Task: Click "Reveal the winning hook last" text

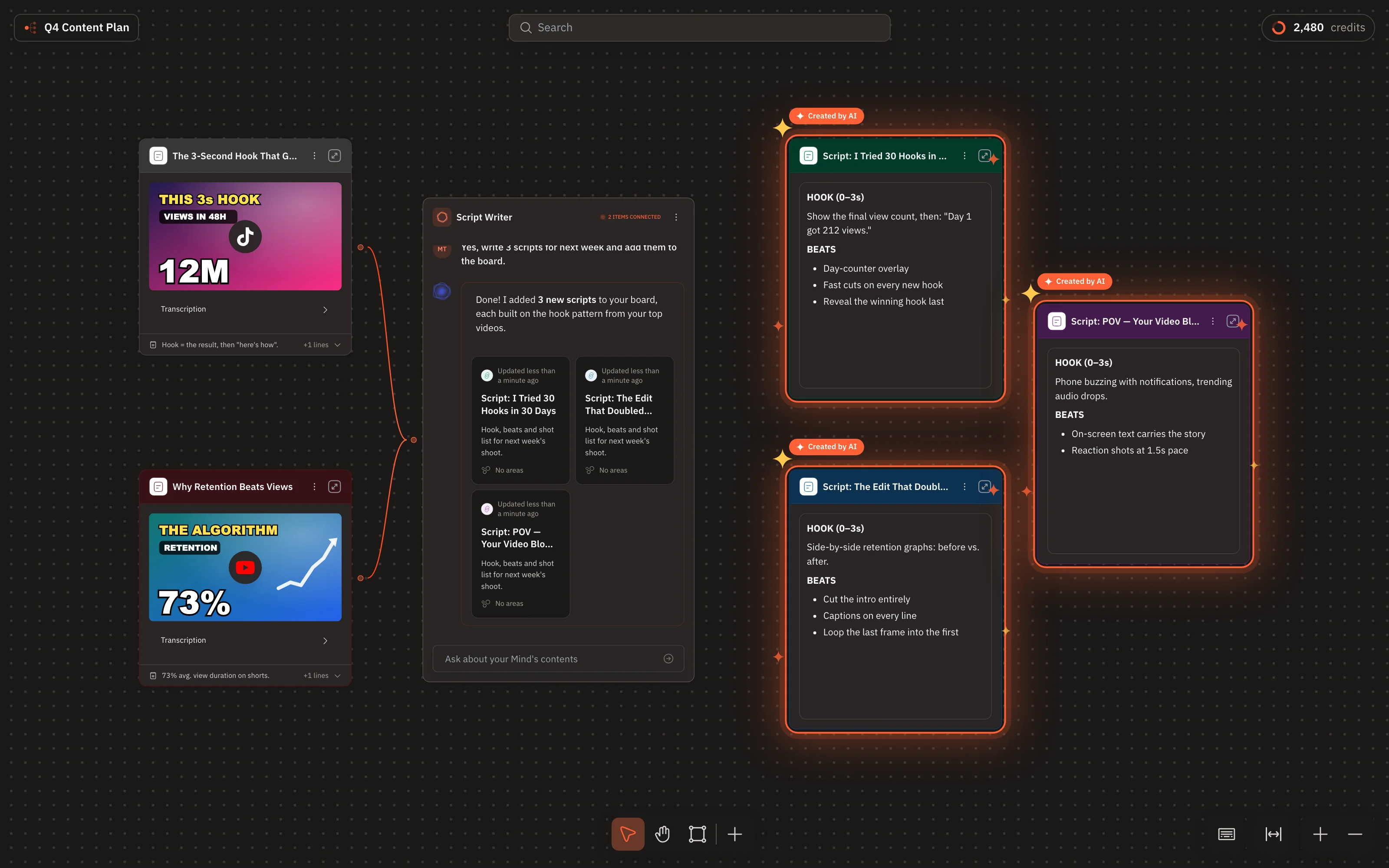Action: (883, 301)
